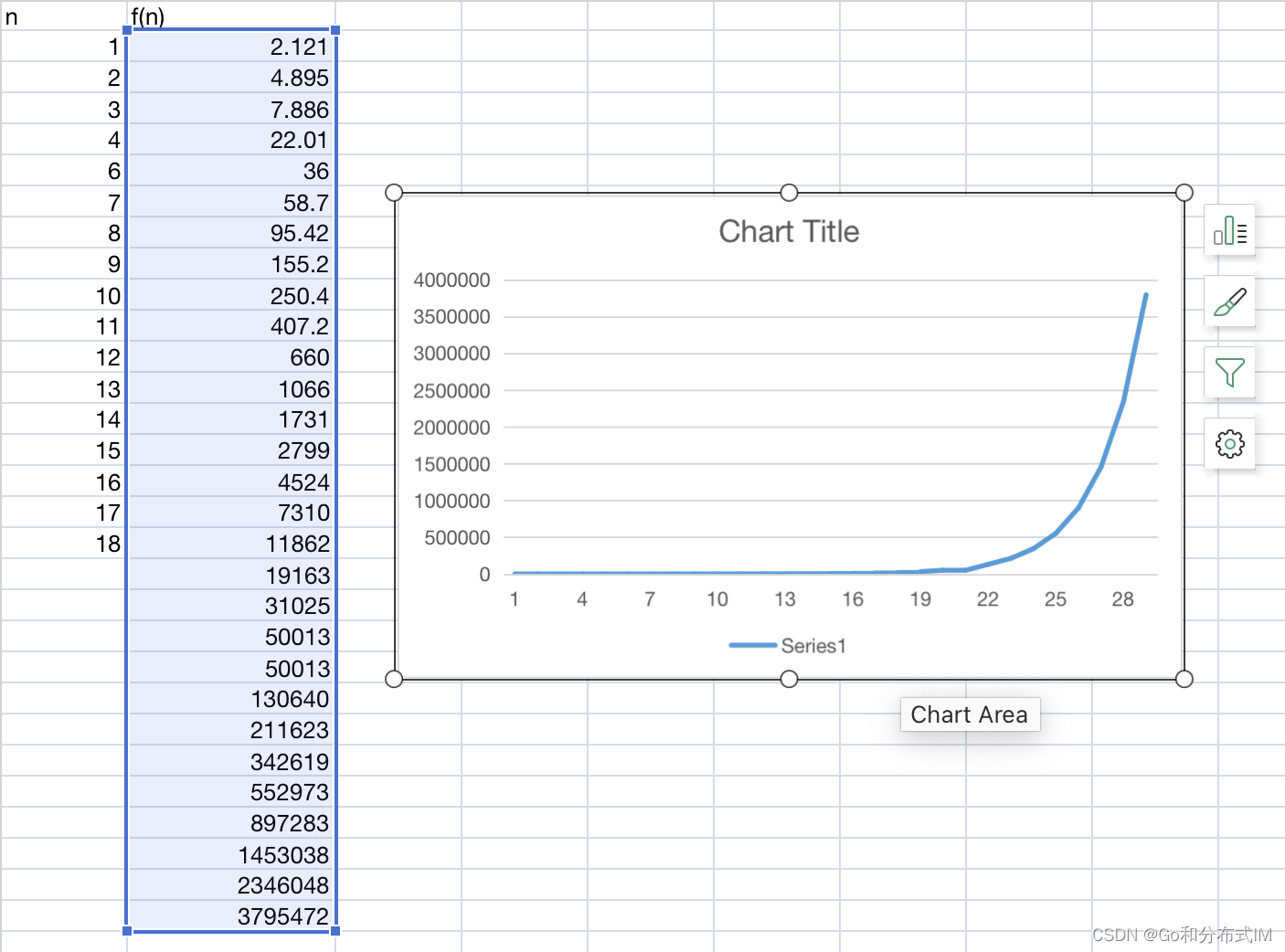Open the Chart Filters funnel button
1285x952 pixels.
coord(1230,373)
